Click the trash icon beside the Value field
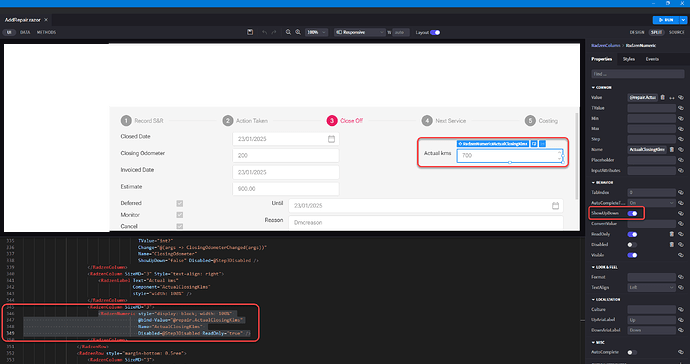 663,97
